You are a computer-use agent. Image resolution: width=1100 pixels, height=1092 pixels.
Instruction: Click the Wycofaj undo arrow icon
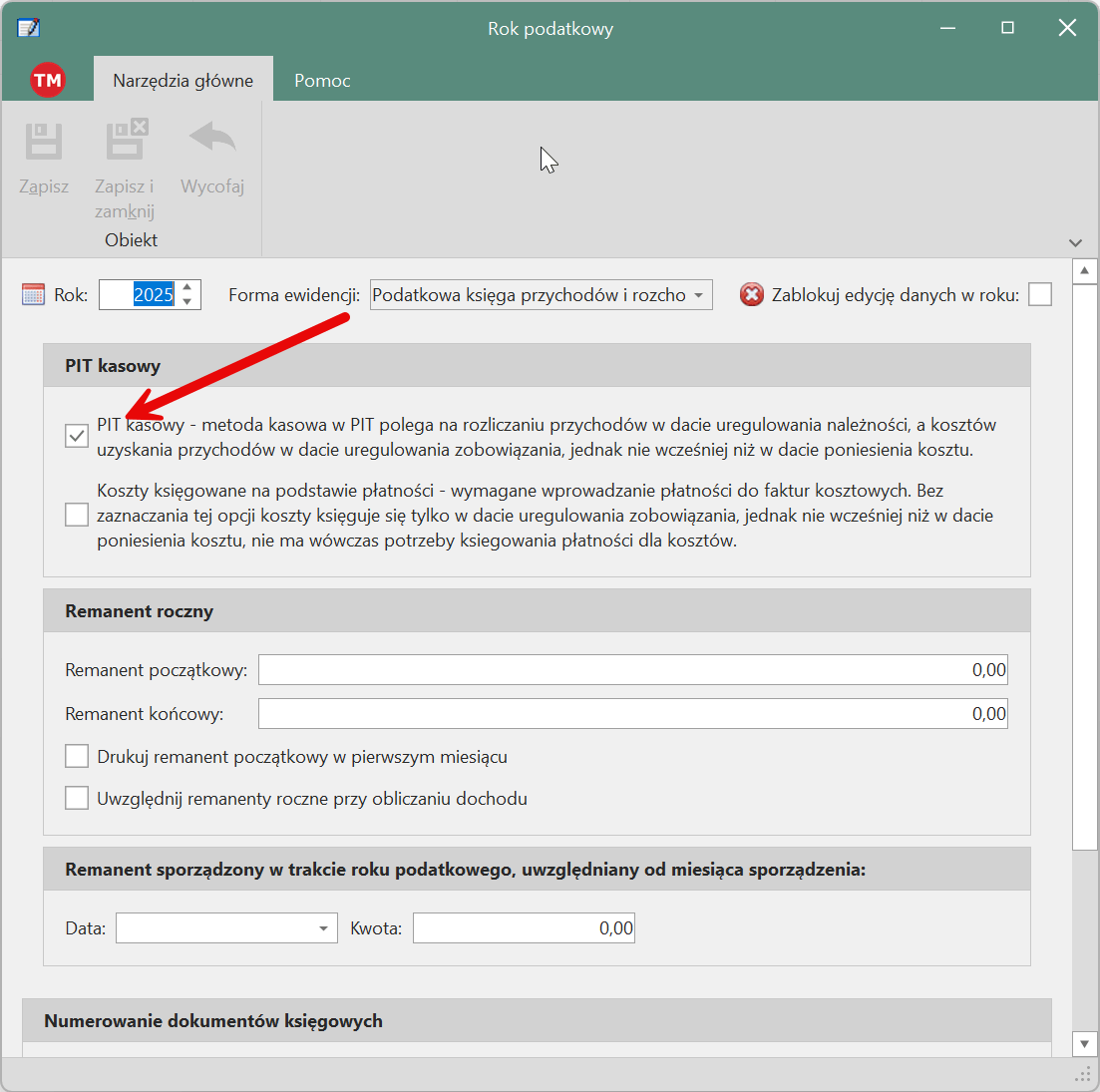(x=212, y=140)
